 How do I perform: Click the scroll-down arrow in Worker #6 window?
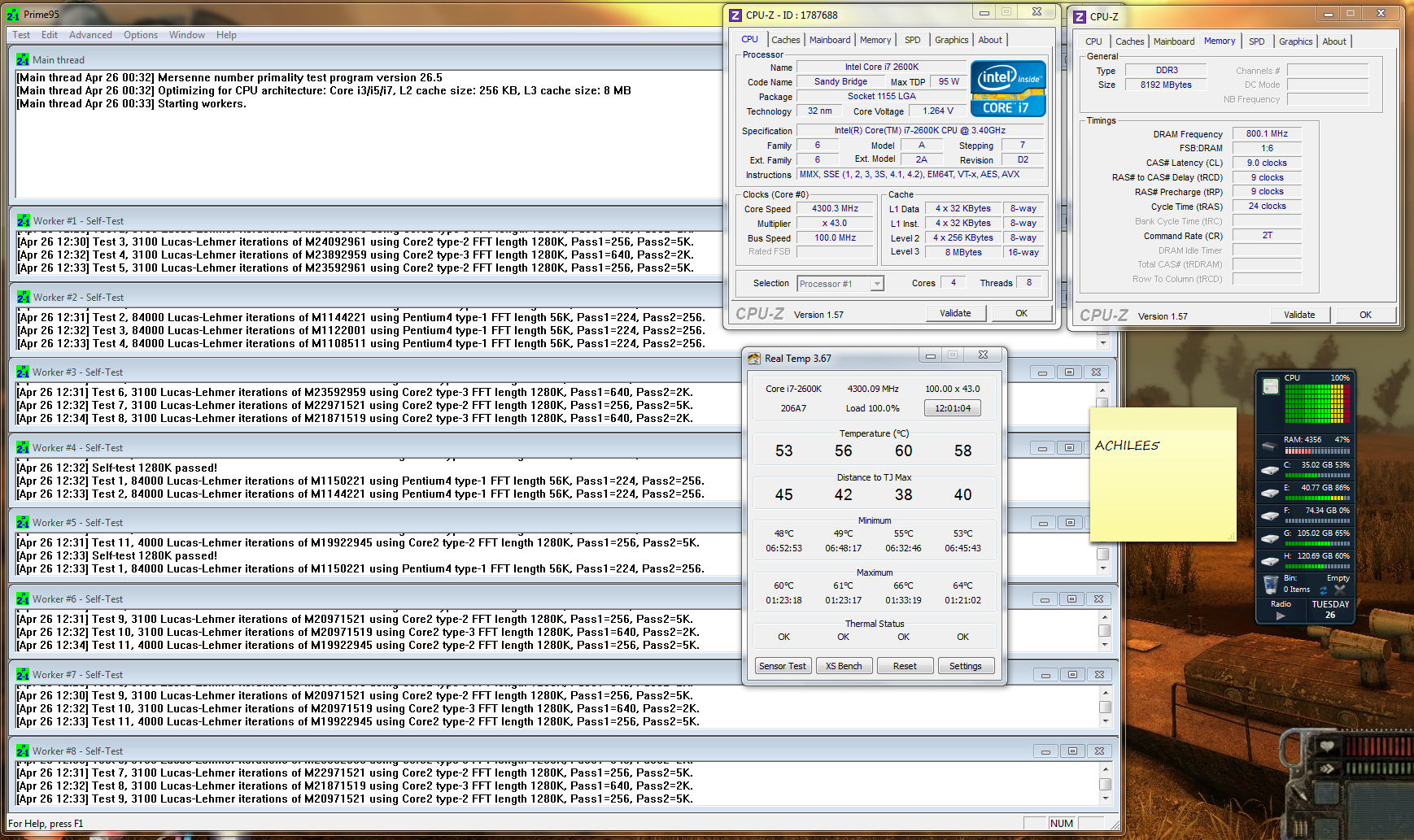click(1105, 644)
